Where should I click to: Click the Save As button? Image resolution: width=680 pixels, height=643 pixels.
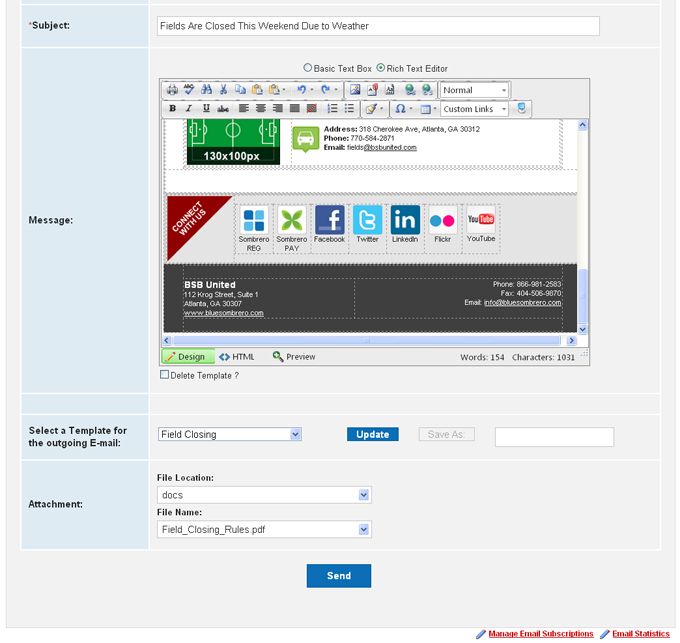446,434
